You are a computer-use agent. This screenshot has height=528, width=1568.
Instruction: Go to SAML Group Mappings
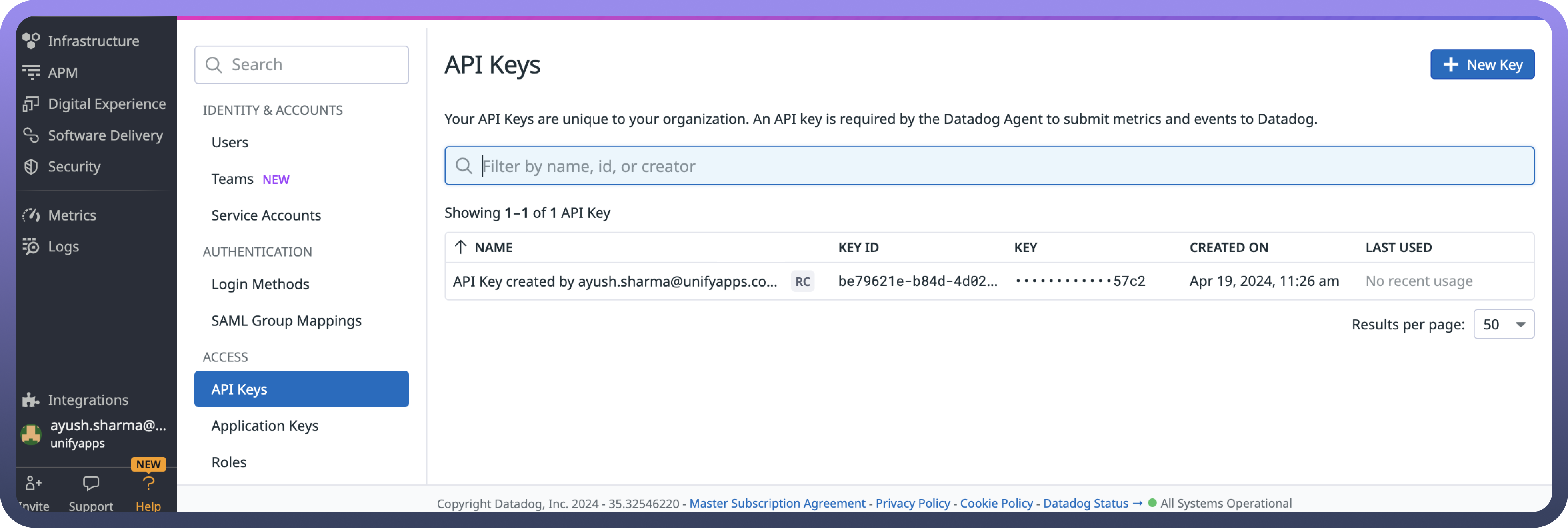coord(286,321)
